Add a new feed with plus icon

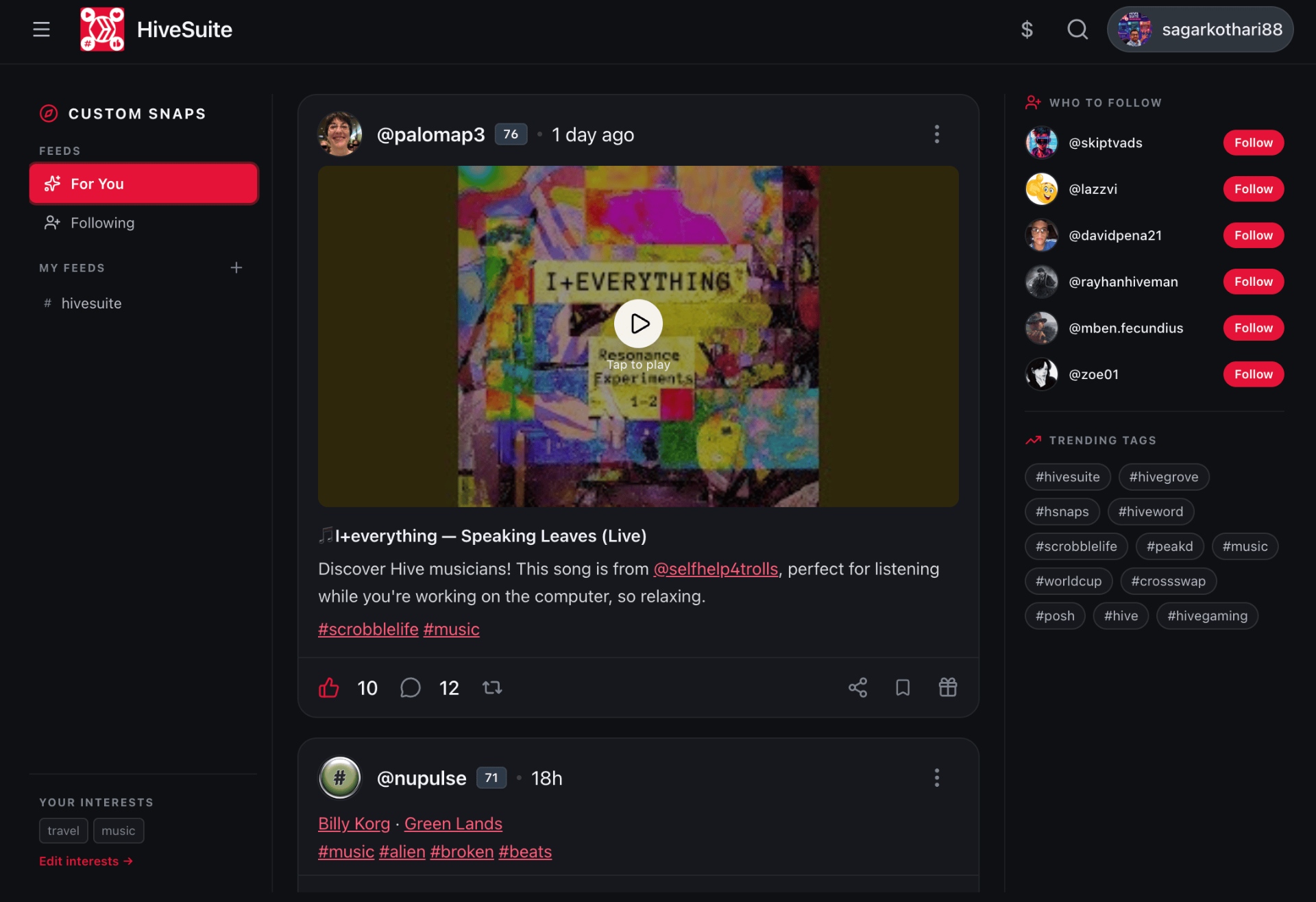(236, 267)
